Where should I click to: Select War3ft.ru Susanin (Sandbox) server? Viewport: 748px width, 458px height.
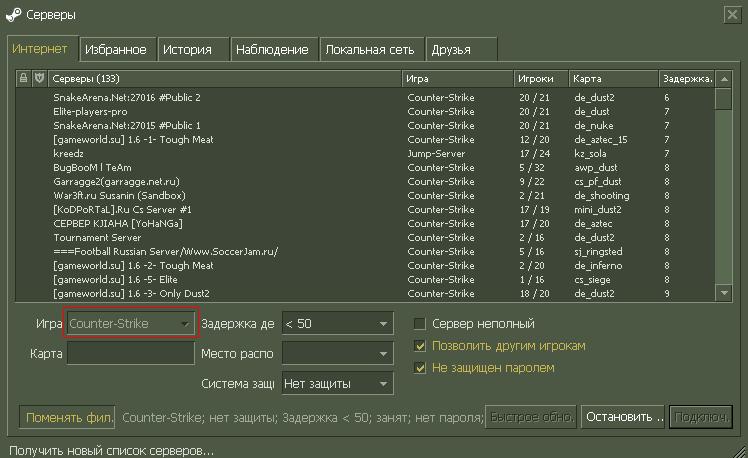pyautogui.click(x=365, y=196)
